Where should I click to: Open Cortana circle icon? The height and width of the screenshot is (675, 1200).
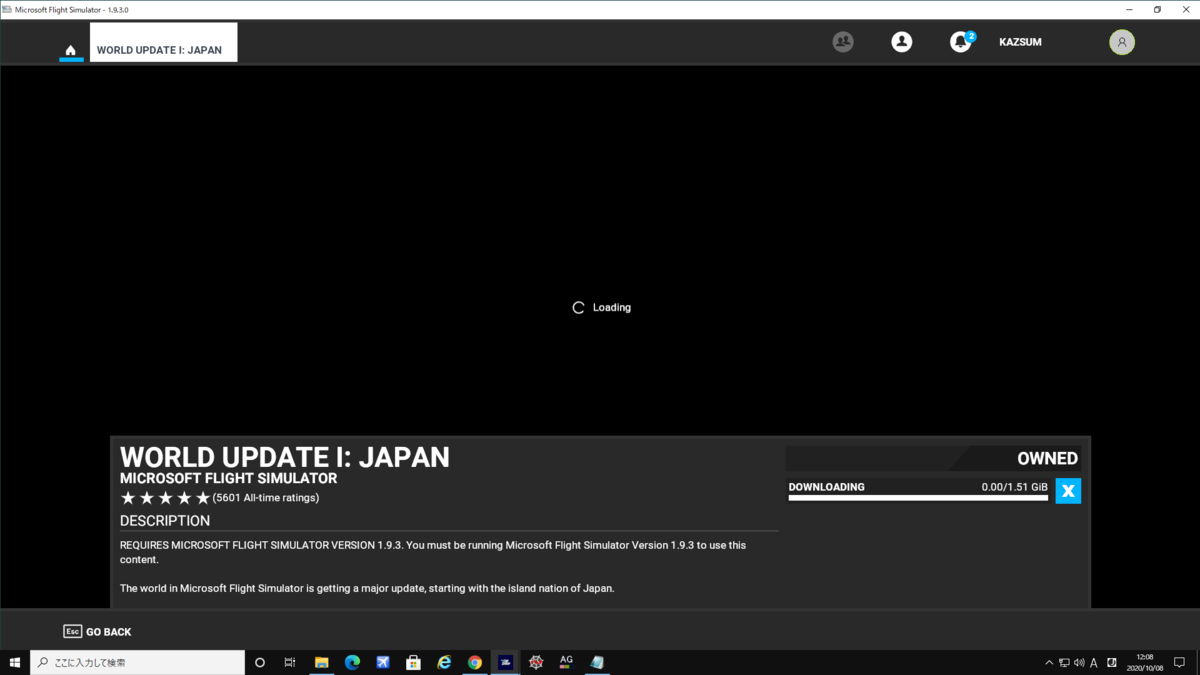[x=260, y=662]
